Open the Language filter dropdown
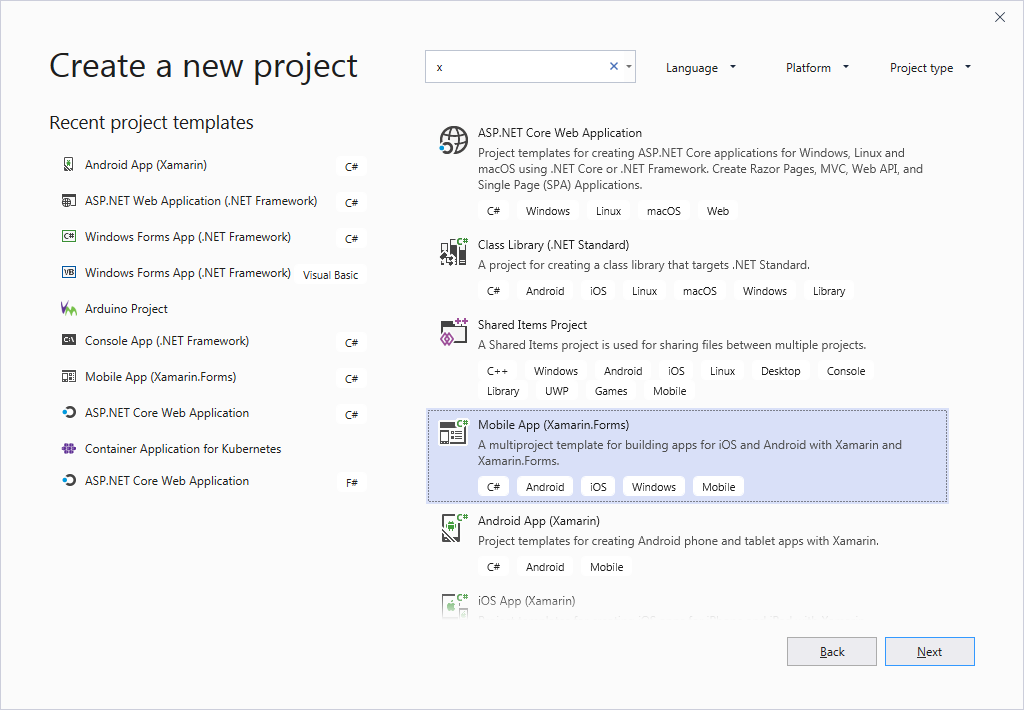The width and height of the screenshot is (1024, 710). click(x=701, y=68)
